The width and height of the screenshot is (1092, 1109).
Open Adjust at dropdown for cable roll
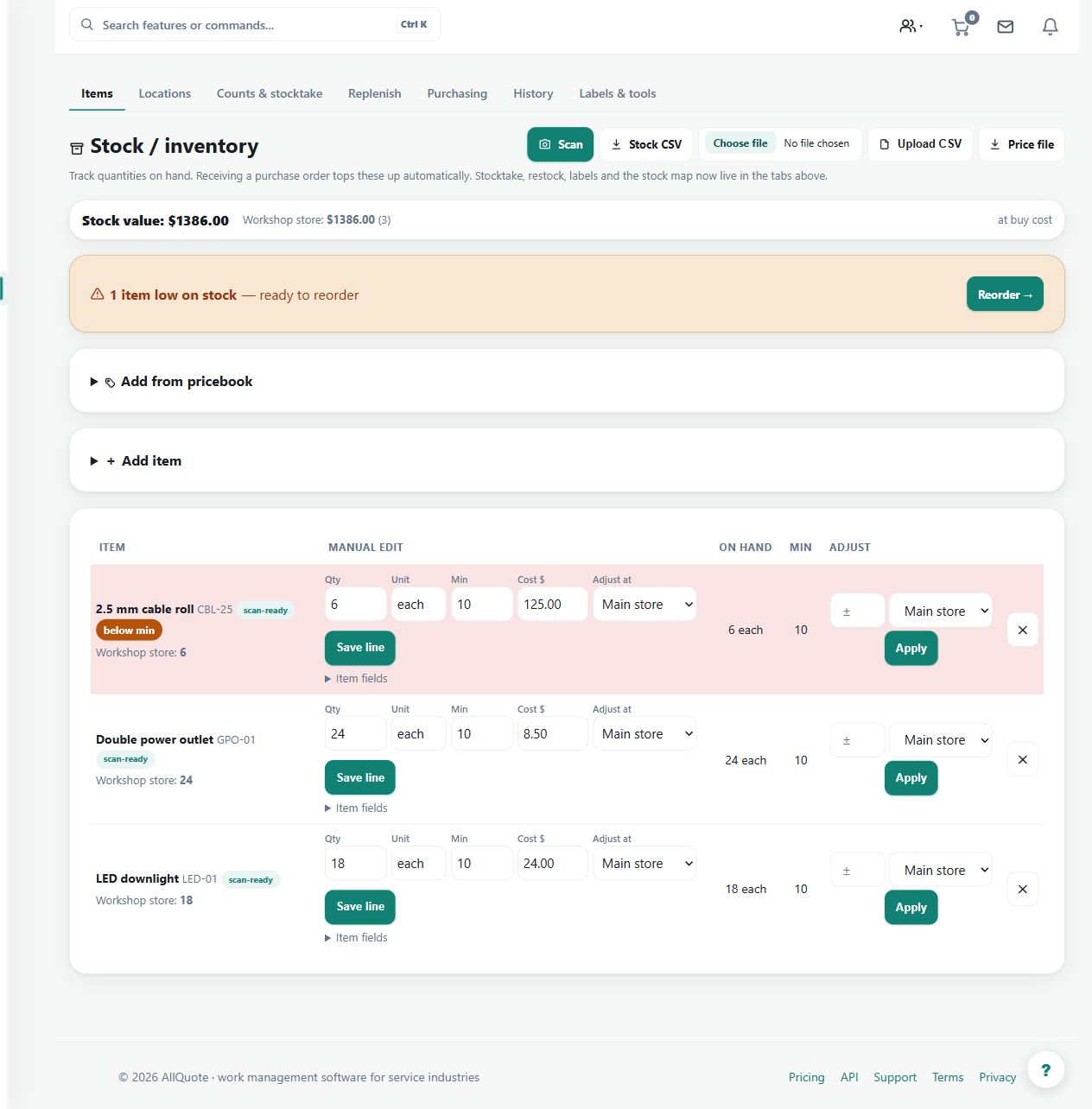click(x=644, y=605)
